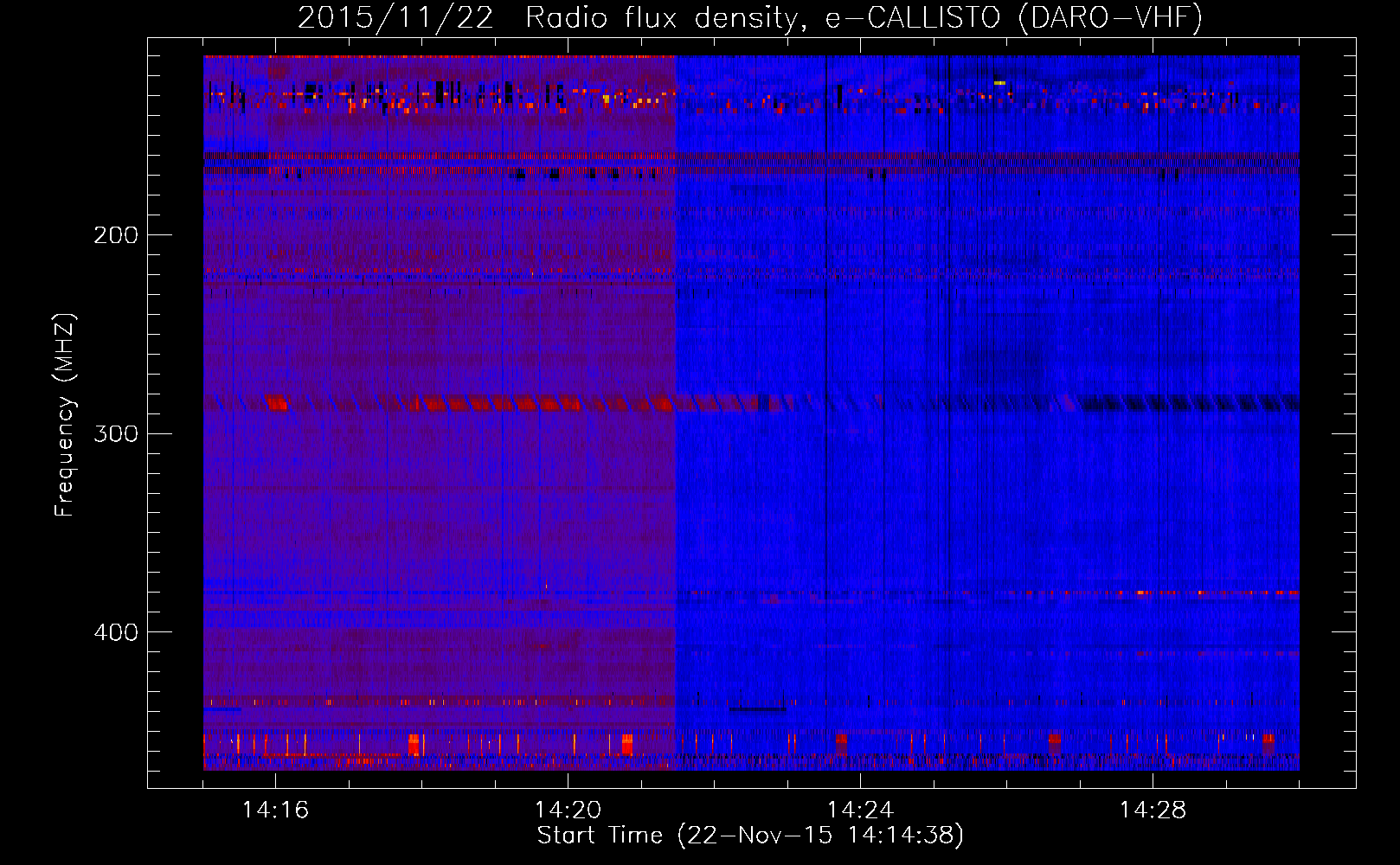1400x865 pixels.
Task: Click the plot title "Radio flux density, e-CALLISTO (DARO-VHF)"
Action: tap(864, 18)
